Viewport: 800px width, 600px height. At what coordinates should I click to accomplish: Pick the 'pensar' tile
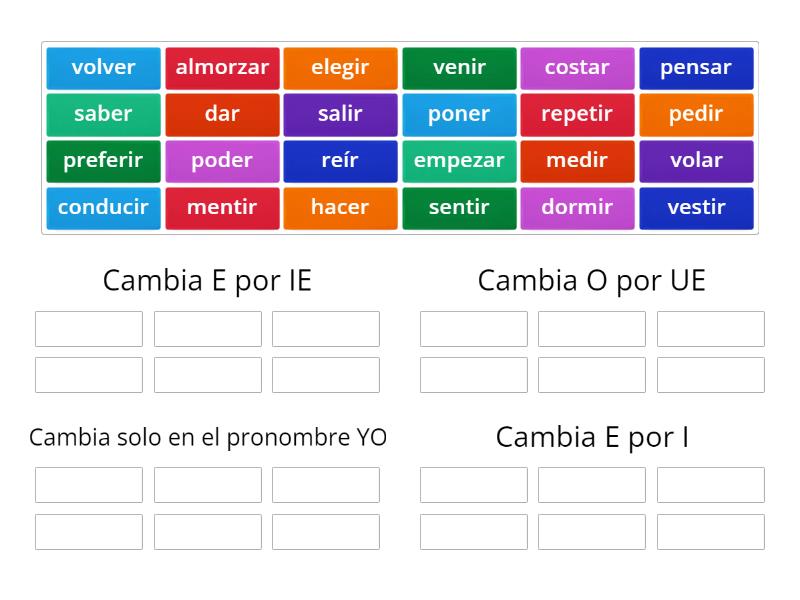coord(697,67)
